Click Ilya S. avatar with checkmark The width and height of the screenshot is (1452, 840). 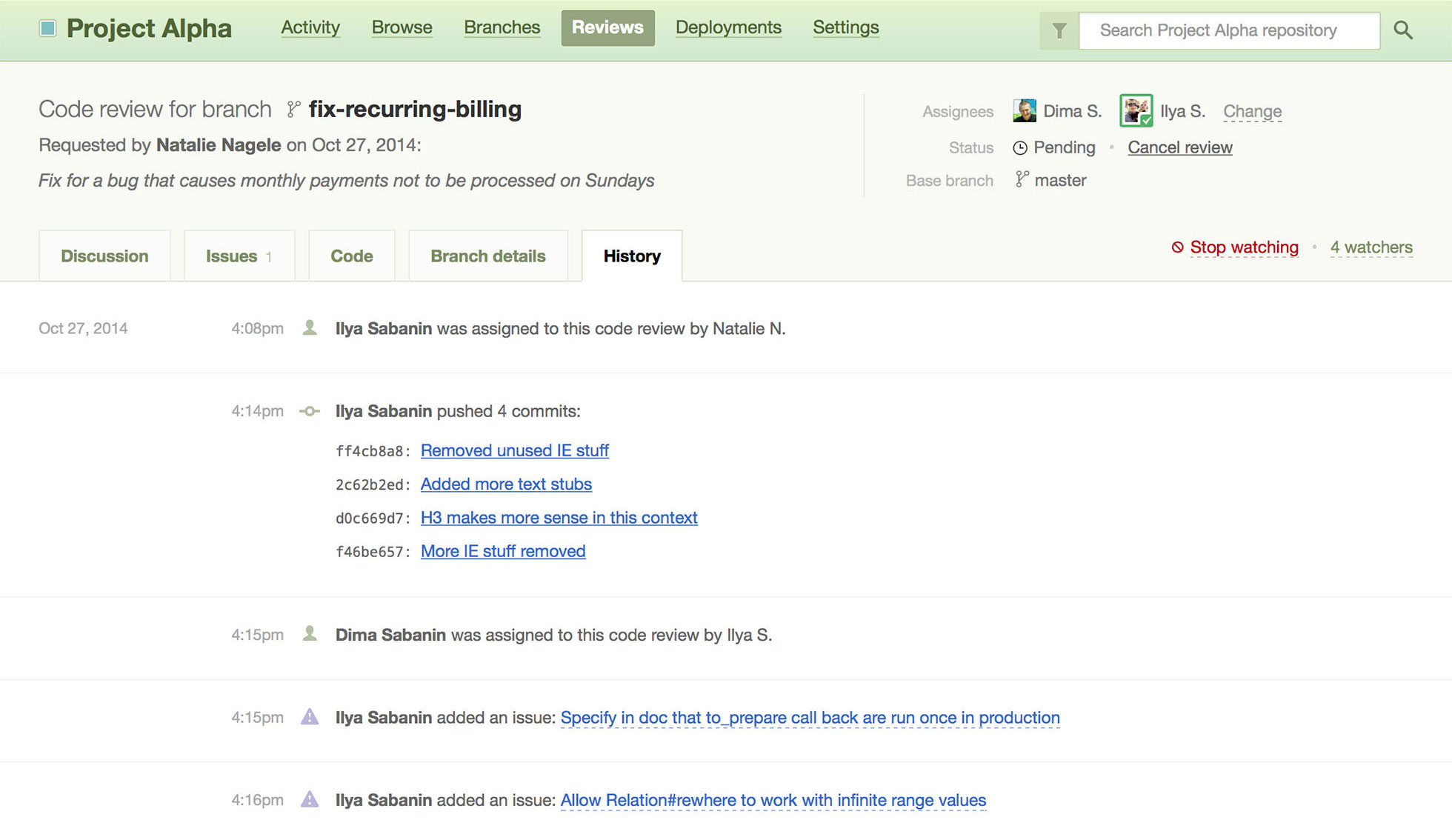coord(1136,111)
